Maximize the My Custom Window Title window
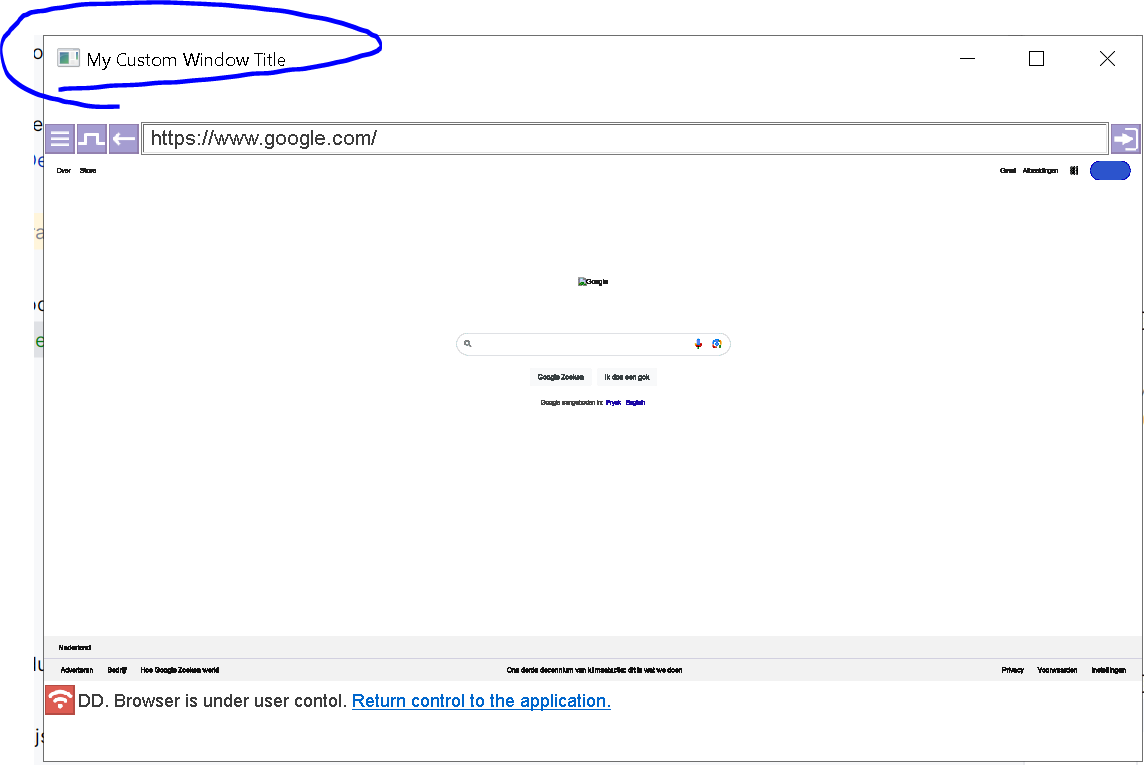The height and width of the screenshot is (765, 1144). tap(1036, 59)
